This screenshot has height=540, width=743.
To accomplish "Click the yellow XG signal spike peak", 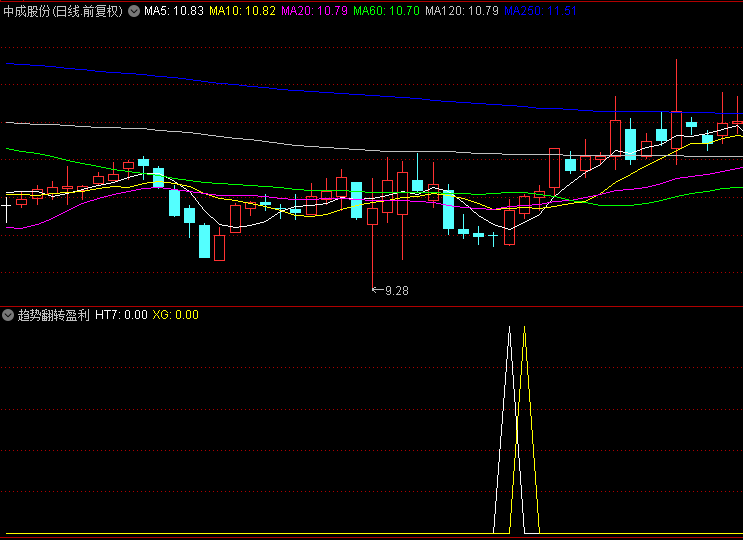I will pyautogui.click(x=525, y=328).
